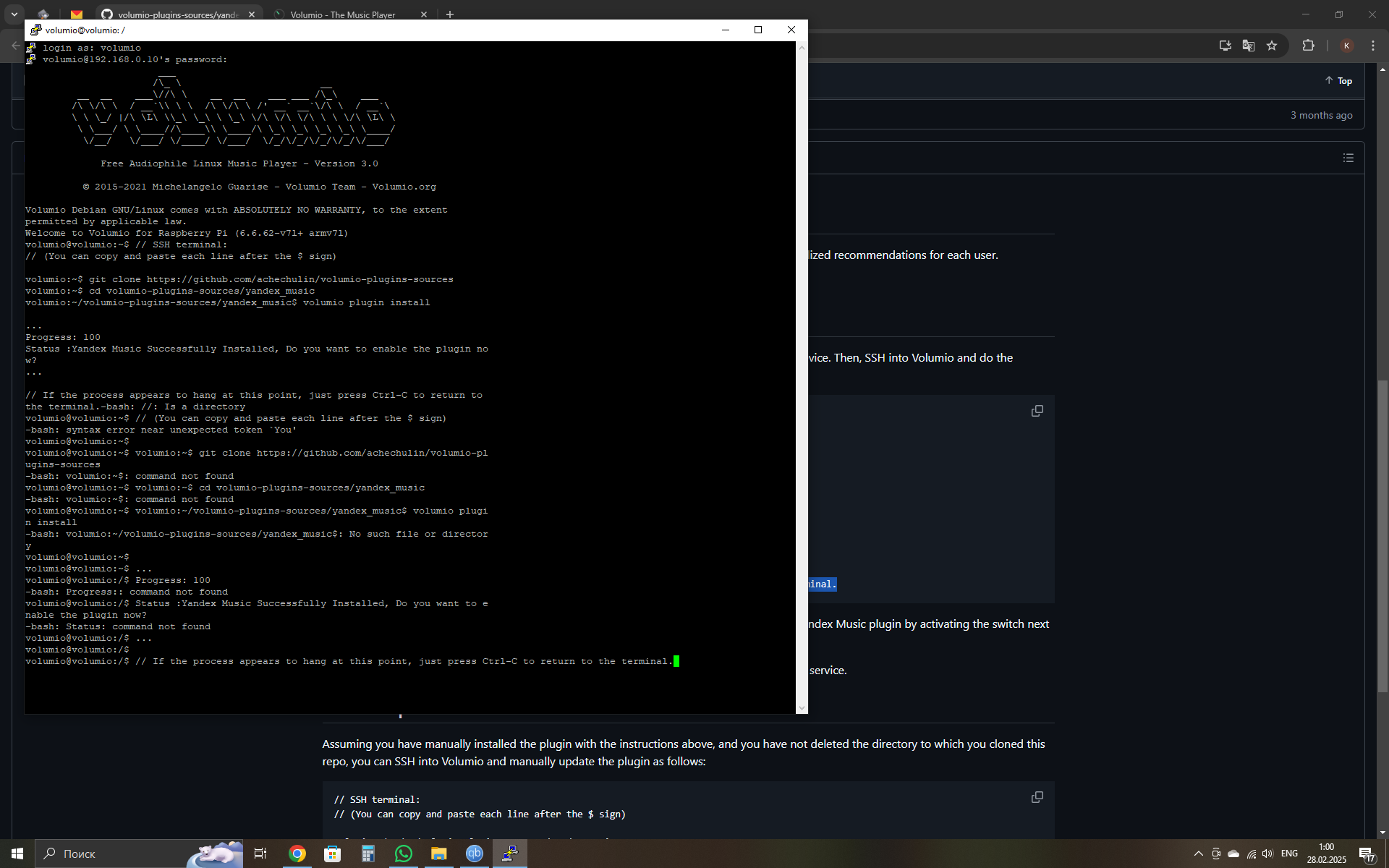Close the volumio-plugins-sources GitHub tab
The width and height of the screenshot is (1389, 868).
(252, 14)
